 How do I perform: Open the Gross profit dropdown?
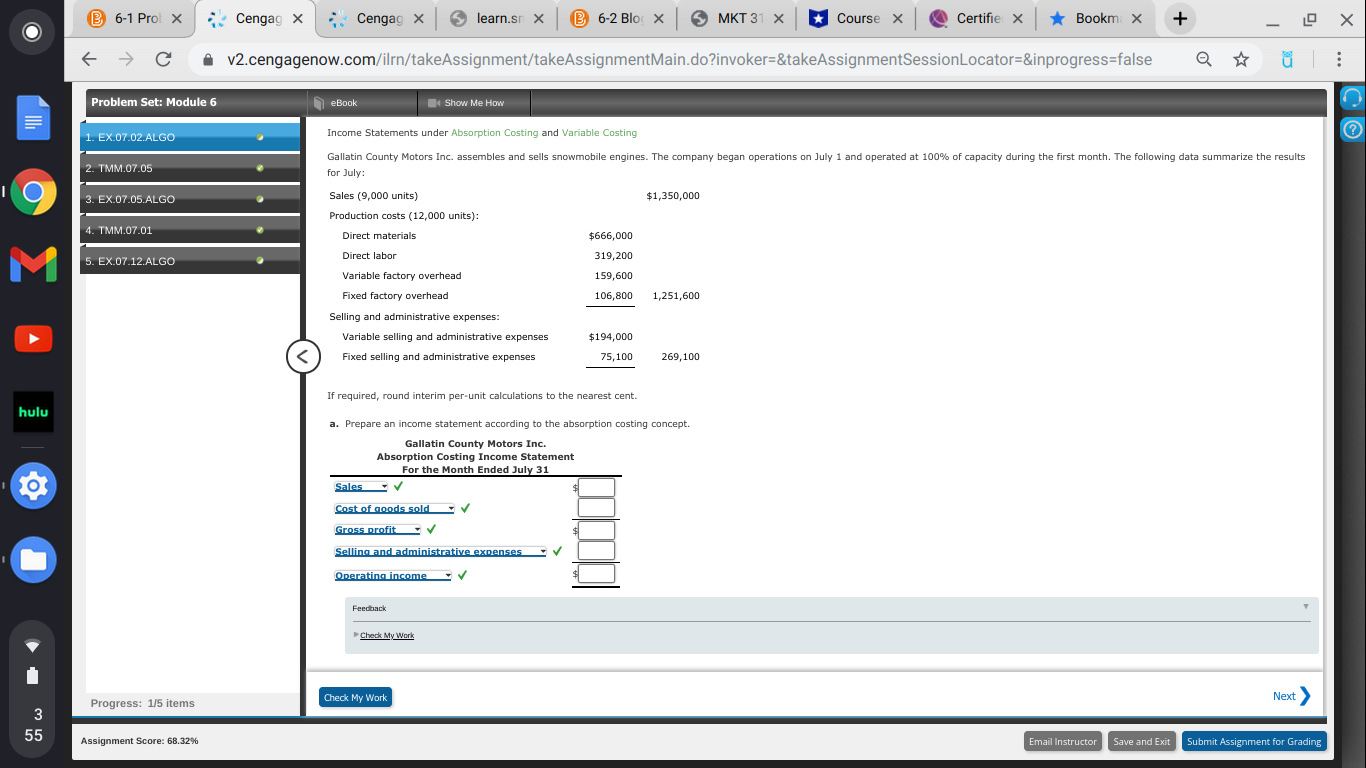[378, 530]
